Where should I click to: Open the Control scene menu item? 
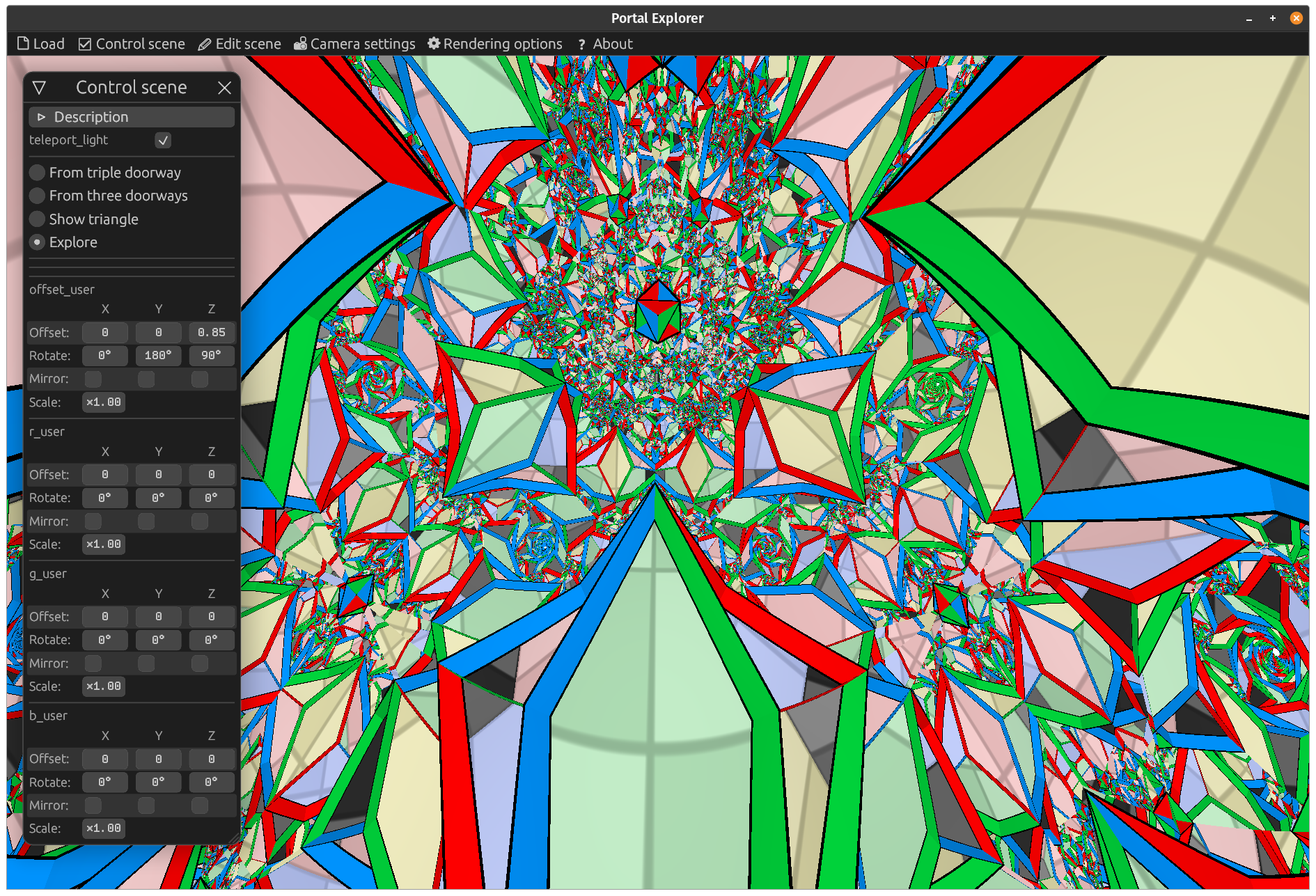click(132, 44)
